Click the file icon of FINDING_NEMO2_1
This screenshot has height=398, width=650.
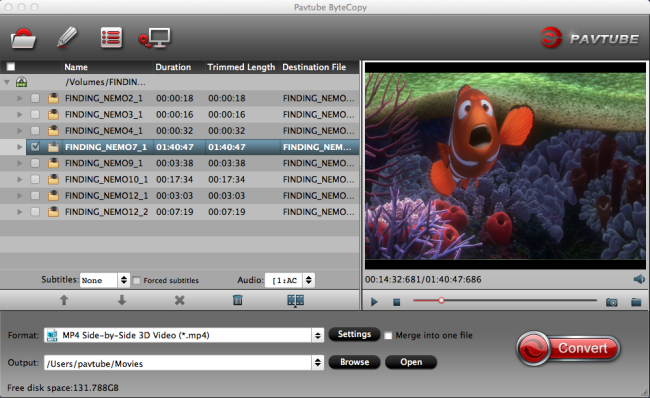53,98
